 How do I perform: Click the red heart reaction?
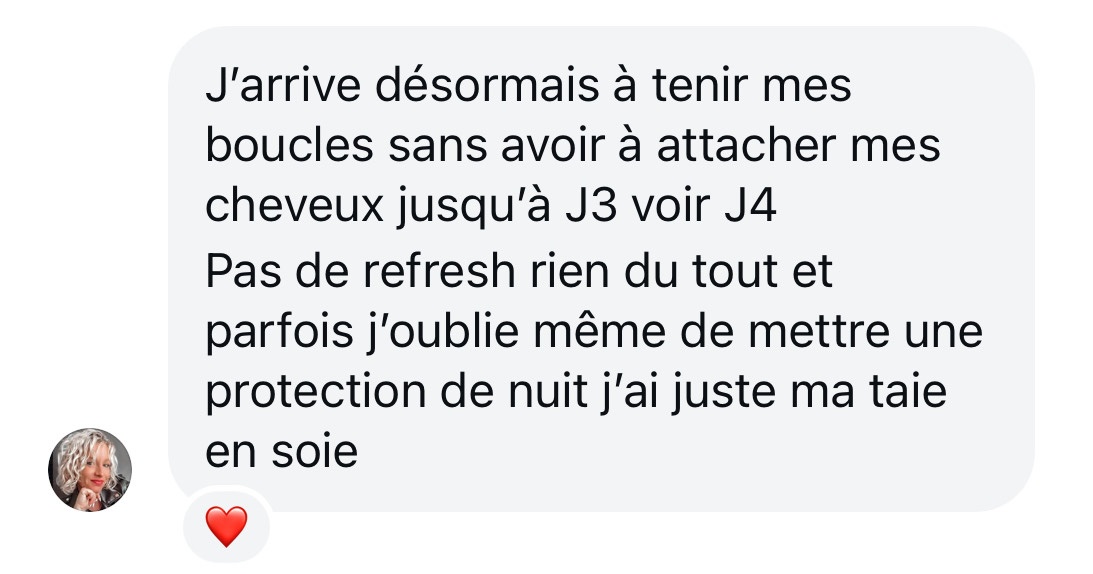[227, 527]
